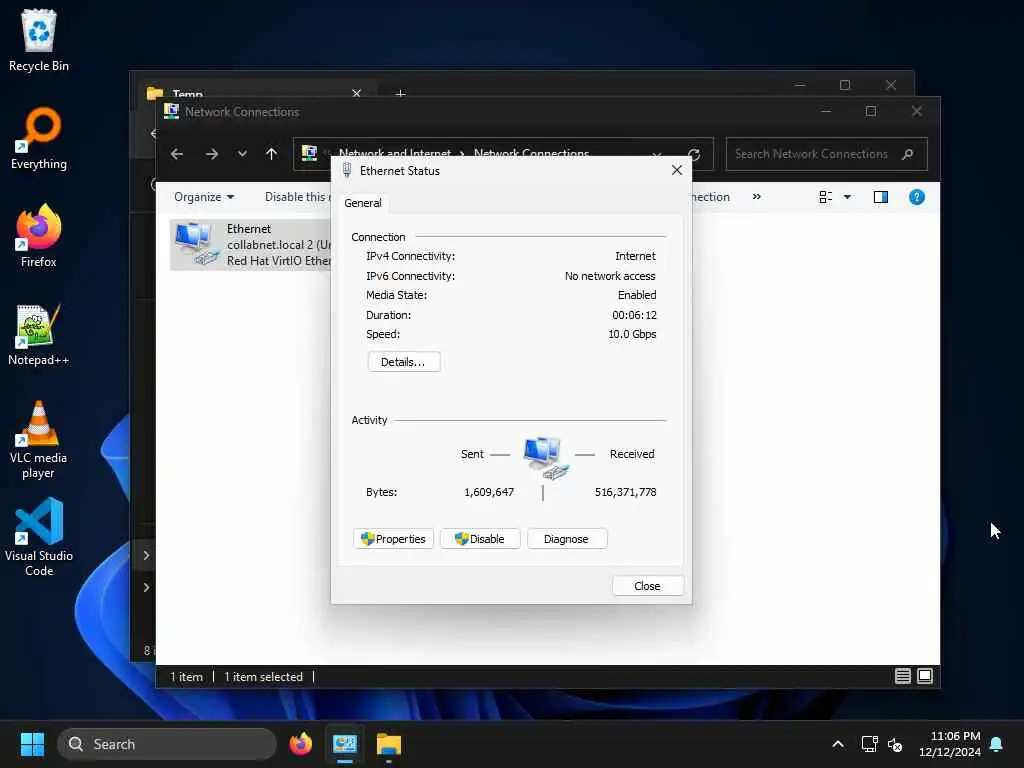This screenshot has width=1024, height=768.
Task: Open Notepad++ desktop shortcut
Action: pyautogui.click(x=39, y=334)
